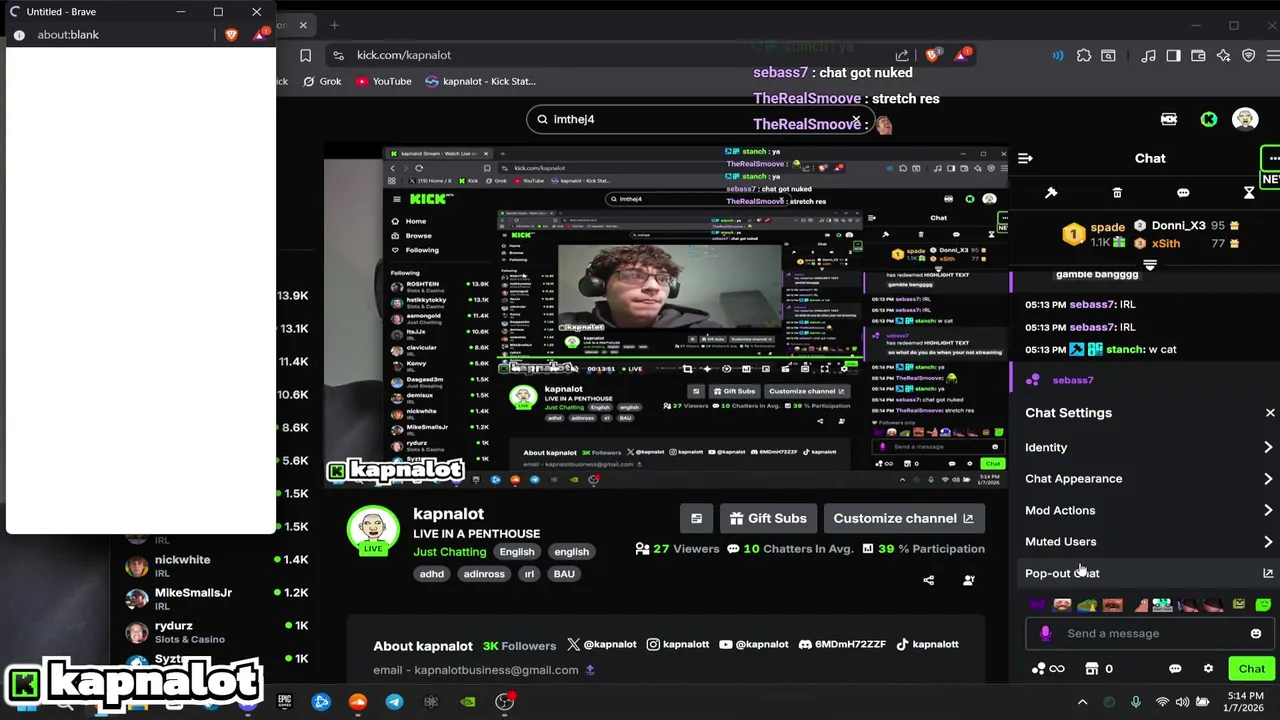This screenshot has width=1280, height=720.
Task: Click the BAU tag
Action: pyautogui.click(x=564, y=574)
